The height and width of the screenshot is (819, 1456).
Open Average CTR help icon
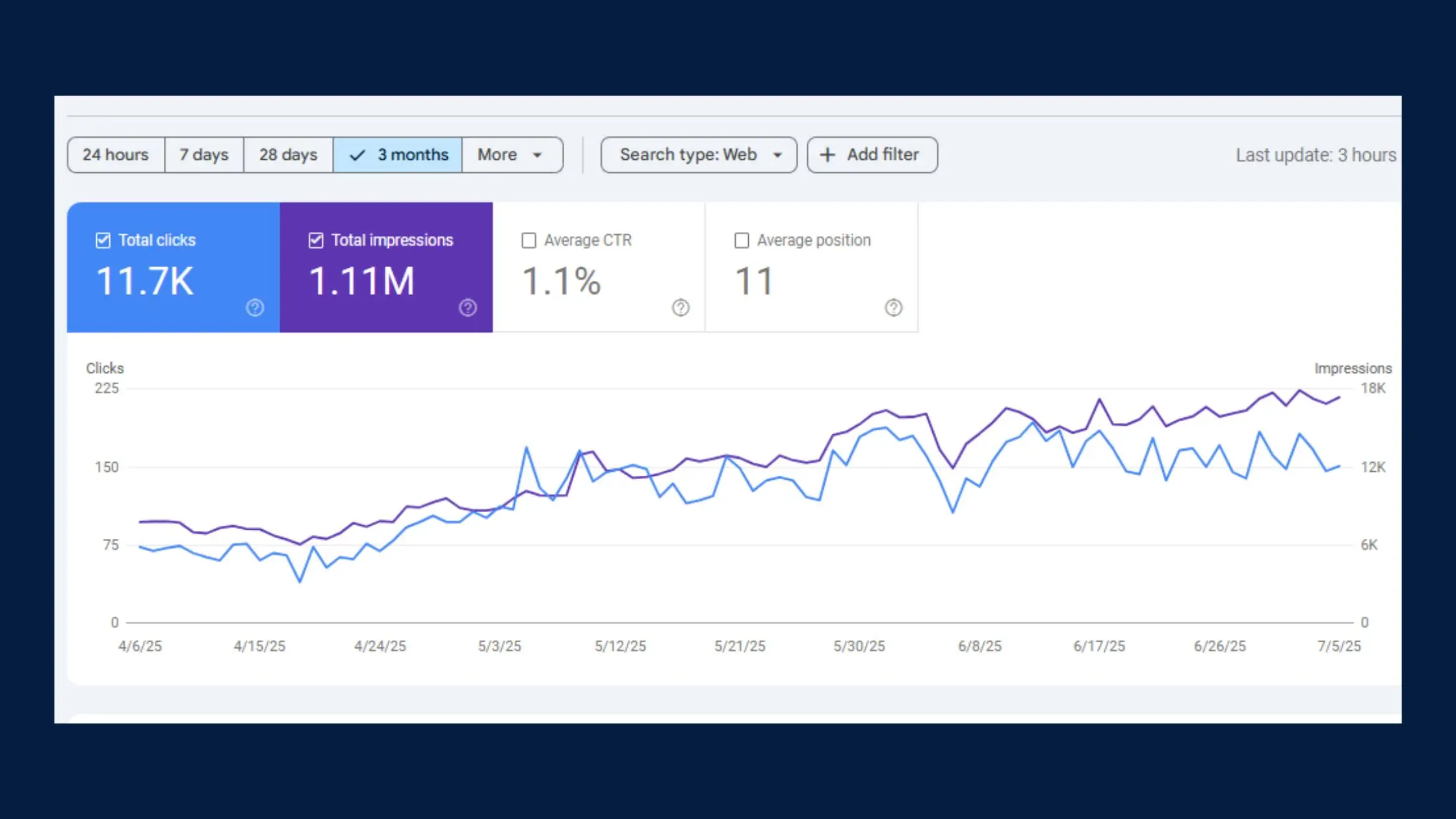681,307
